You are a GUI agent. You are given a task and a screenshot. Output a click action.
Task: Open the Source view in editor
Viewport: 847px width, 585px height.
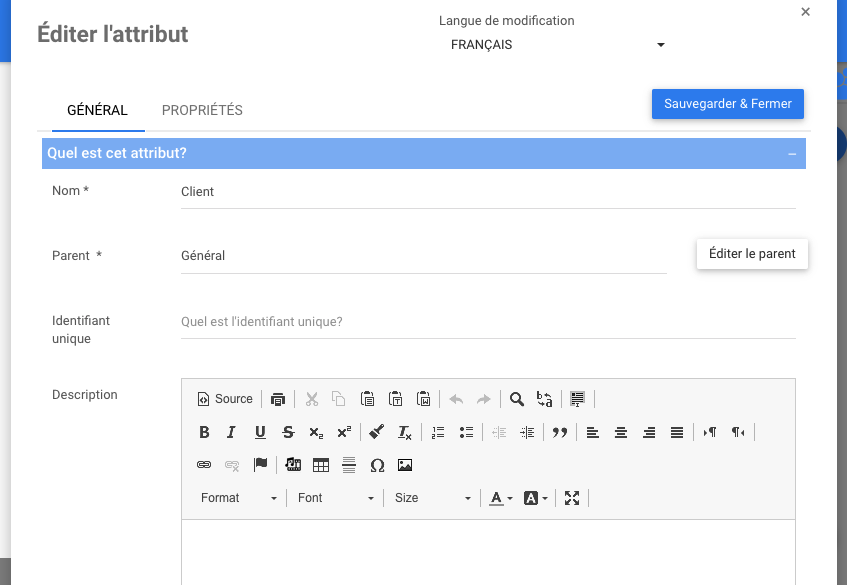(225, 399)
